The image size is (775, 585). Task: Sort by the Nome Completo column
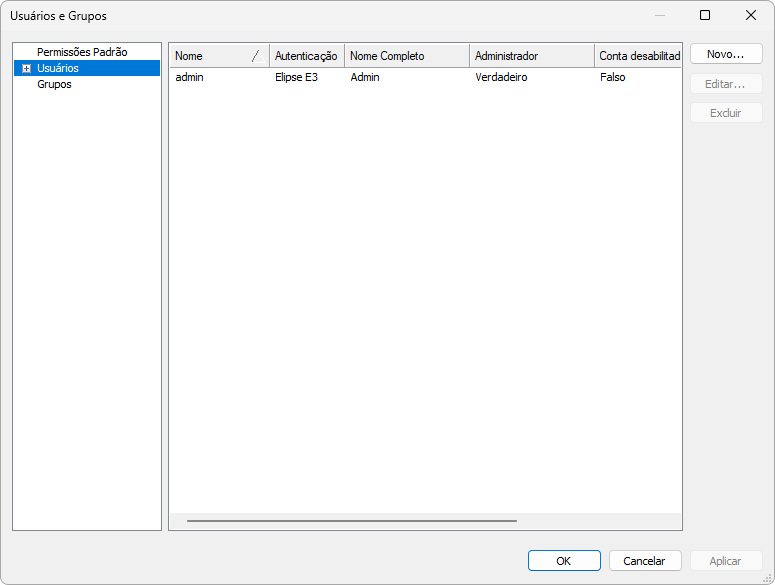(x=406, y=56)
